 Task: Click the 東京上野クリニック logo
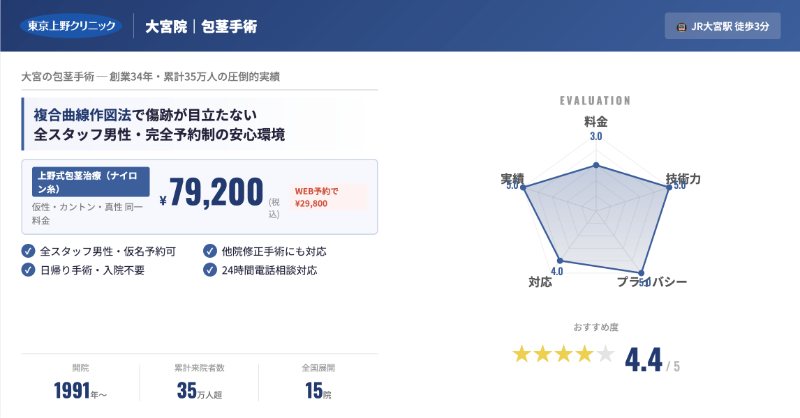tap(70, 25)
